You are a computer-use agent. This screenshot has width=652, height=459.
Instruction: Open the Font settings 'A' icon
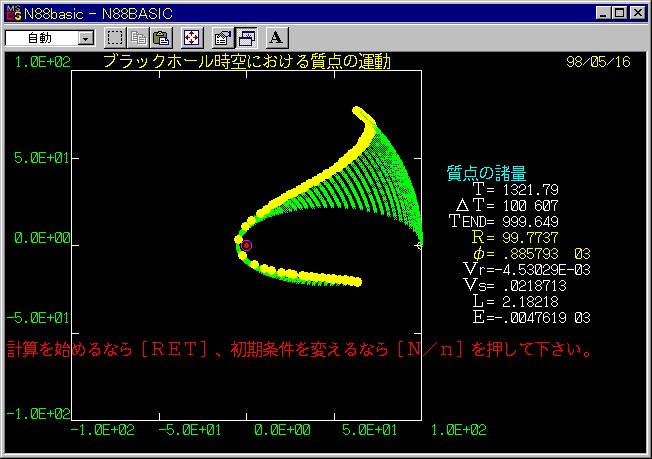pos(277,38)
